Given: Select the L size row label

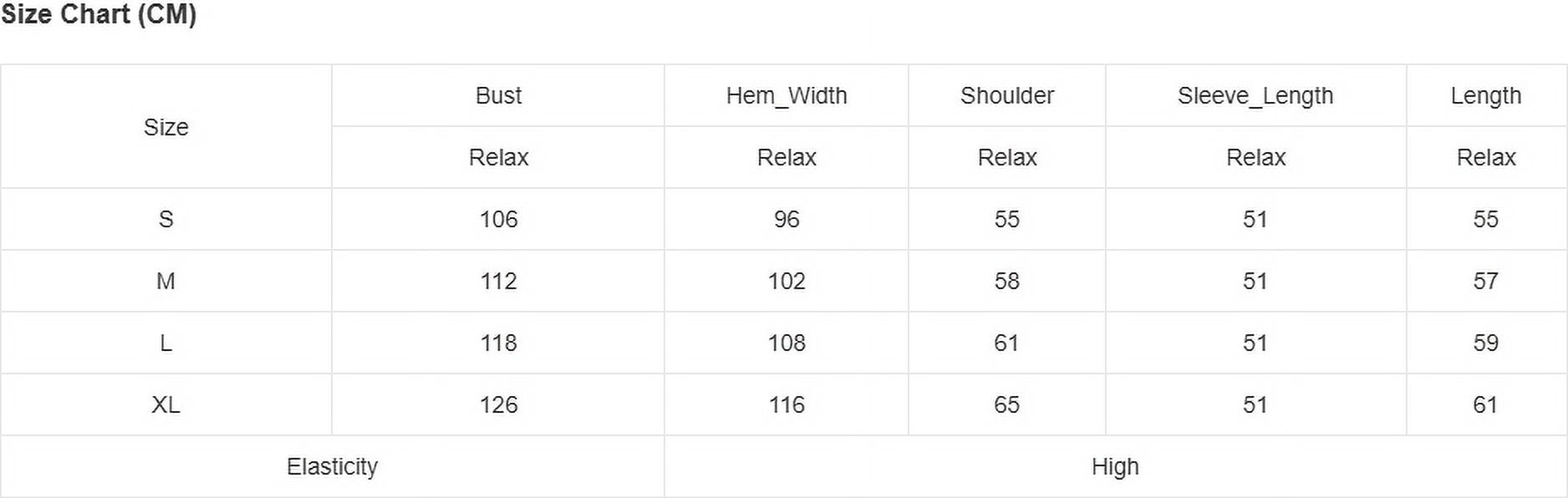Looking at the screenshot, I should 165,343.
